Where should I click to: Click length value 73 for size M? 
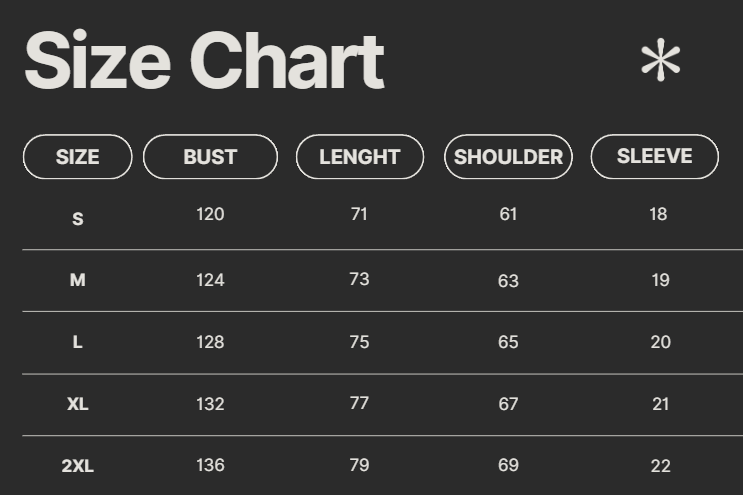click(x=359, y=279)
